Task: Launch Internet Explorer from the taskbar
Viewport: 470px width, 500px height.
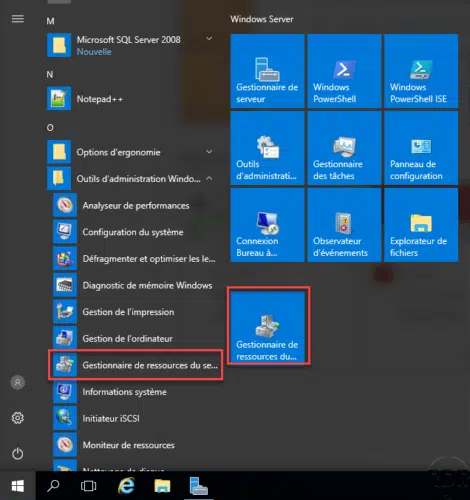Action: 126,485
